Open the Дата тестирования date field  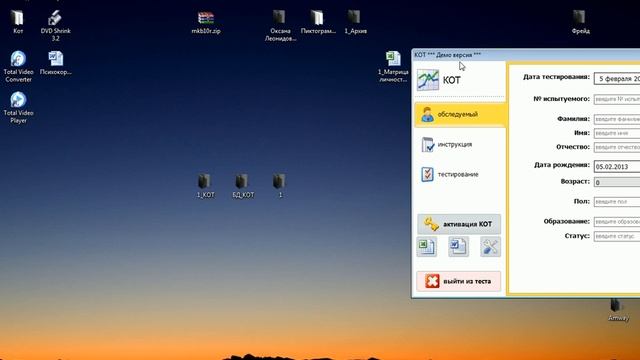coord(617,79)
